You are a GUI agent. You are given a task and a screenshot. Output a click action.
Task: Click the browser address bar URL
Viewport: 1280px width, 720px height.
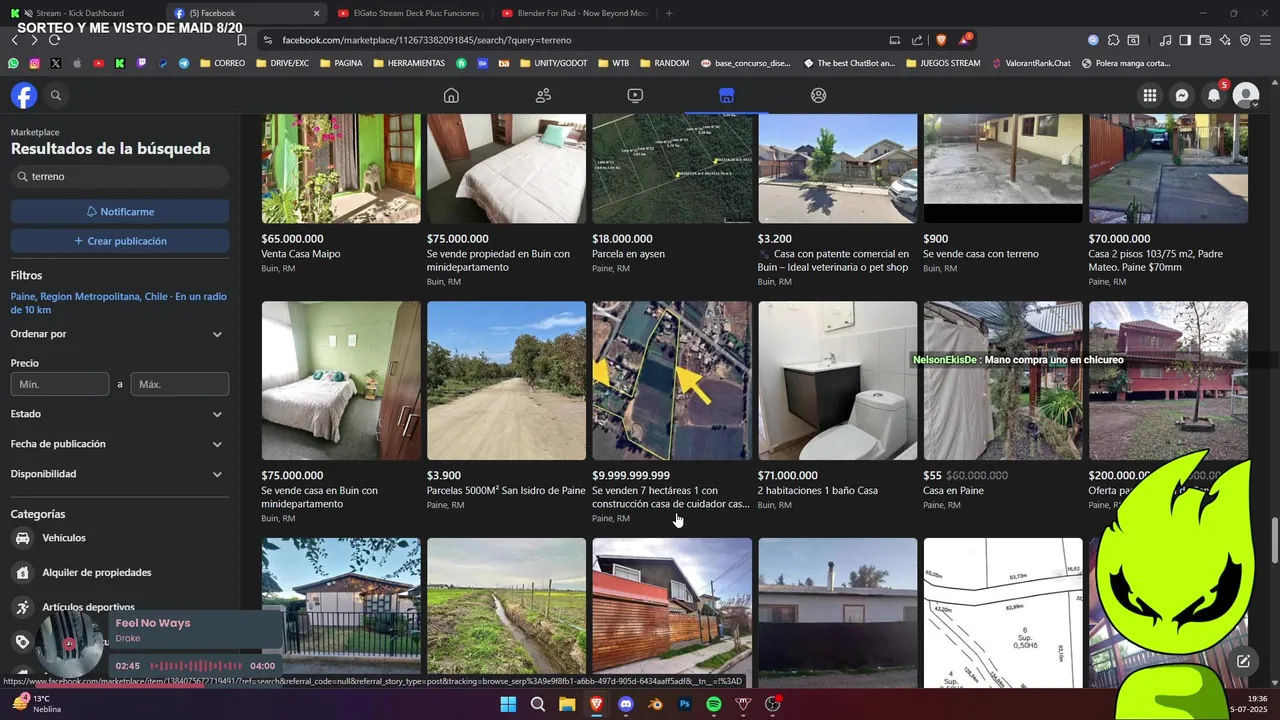tap(427, 40)
